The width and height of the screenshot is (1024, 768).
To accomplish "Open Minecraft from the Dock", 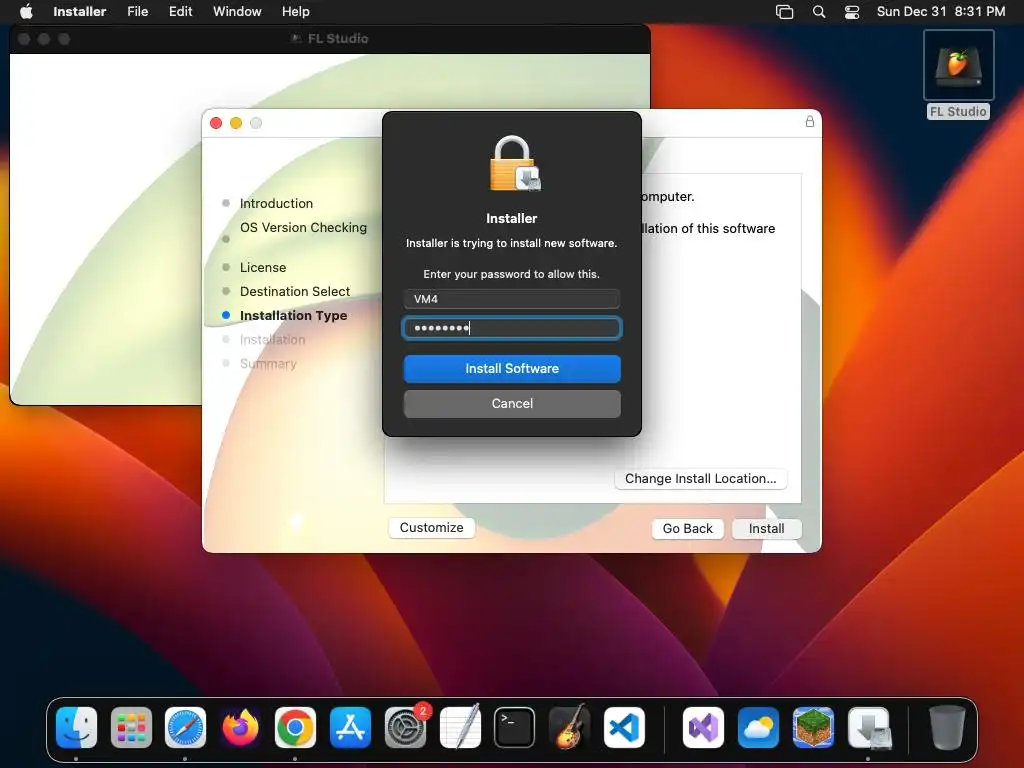I will (x=813, y=728).
